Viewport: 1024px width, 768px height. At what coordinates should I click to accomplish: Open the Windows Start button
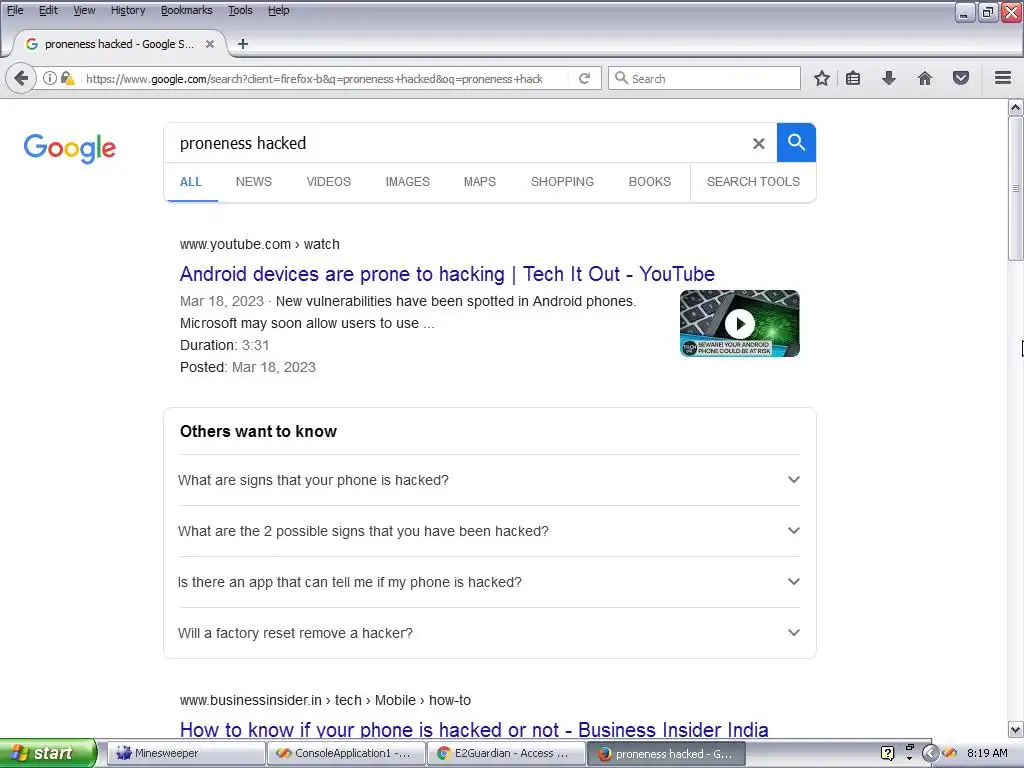coord(48,753)
